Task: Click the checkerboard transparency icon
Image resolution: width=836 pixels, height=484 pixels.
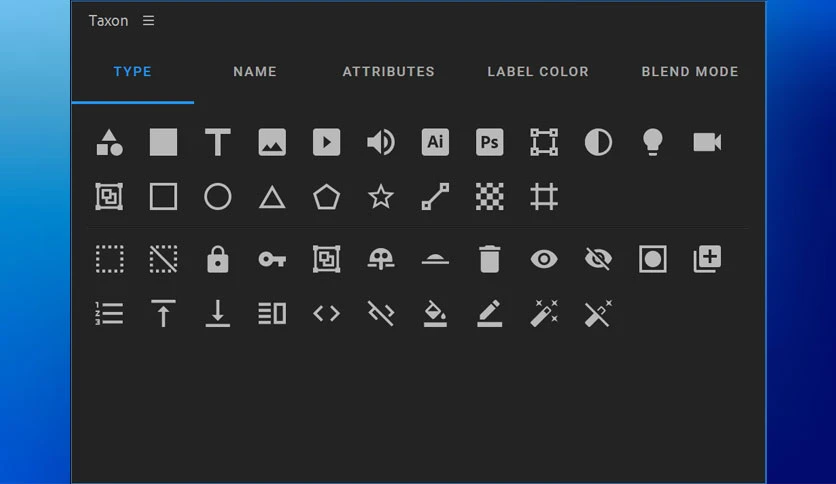Action: [489, 197]
